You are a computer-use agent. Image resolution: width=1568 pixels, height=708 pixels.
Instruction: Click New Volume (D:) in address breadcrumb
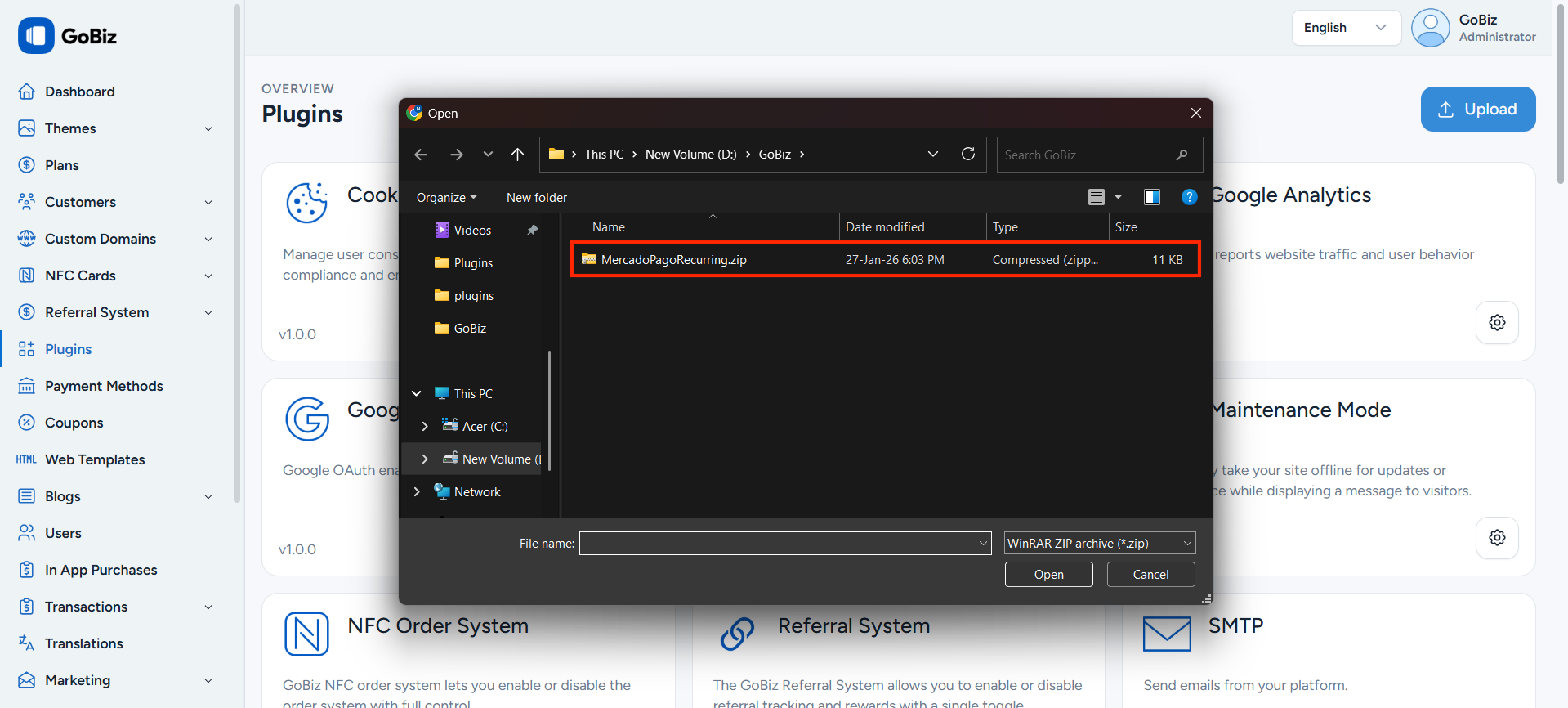(690, 155)
